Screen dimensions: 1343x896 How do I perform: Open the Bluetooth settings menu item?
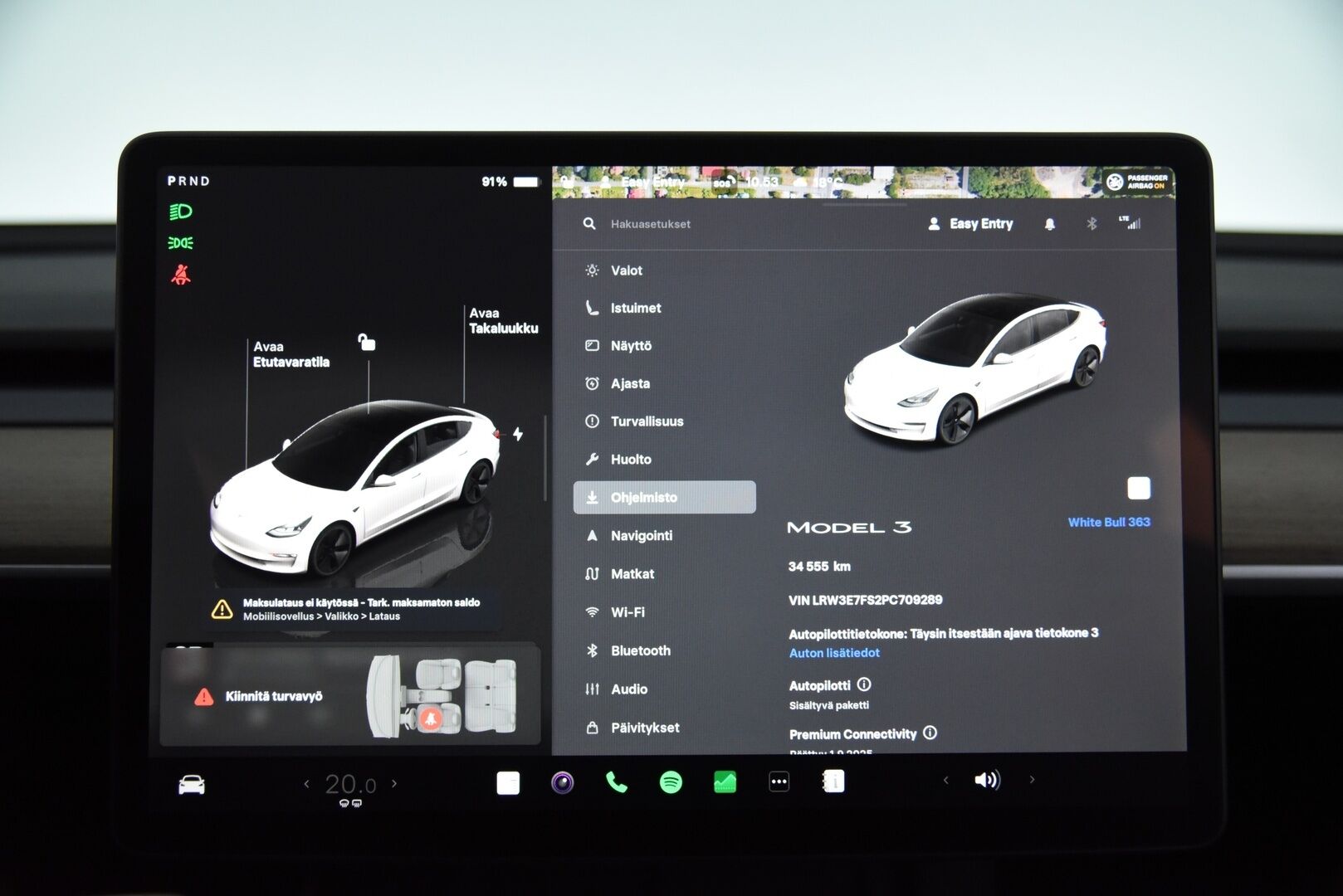[x=628, y=650]
